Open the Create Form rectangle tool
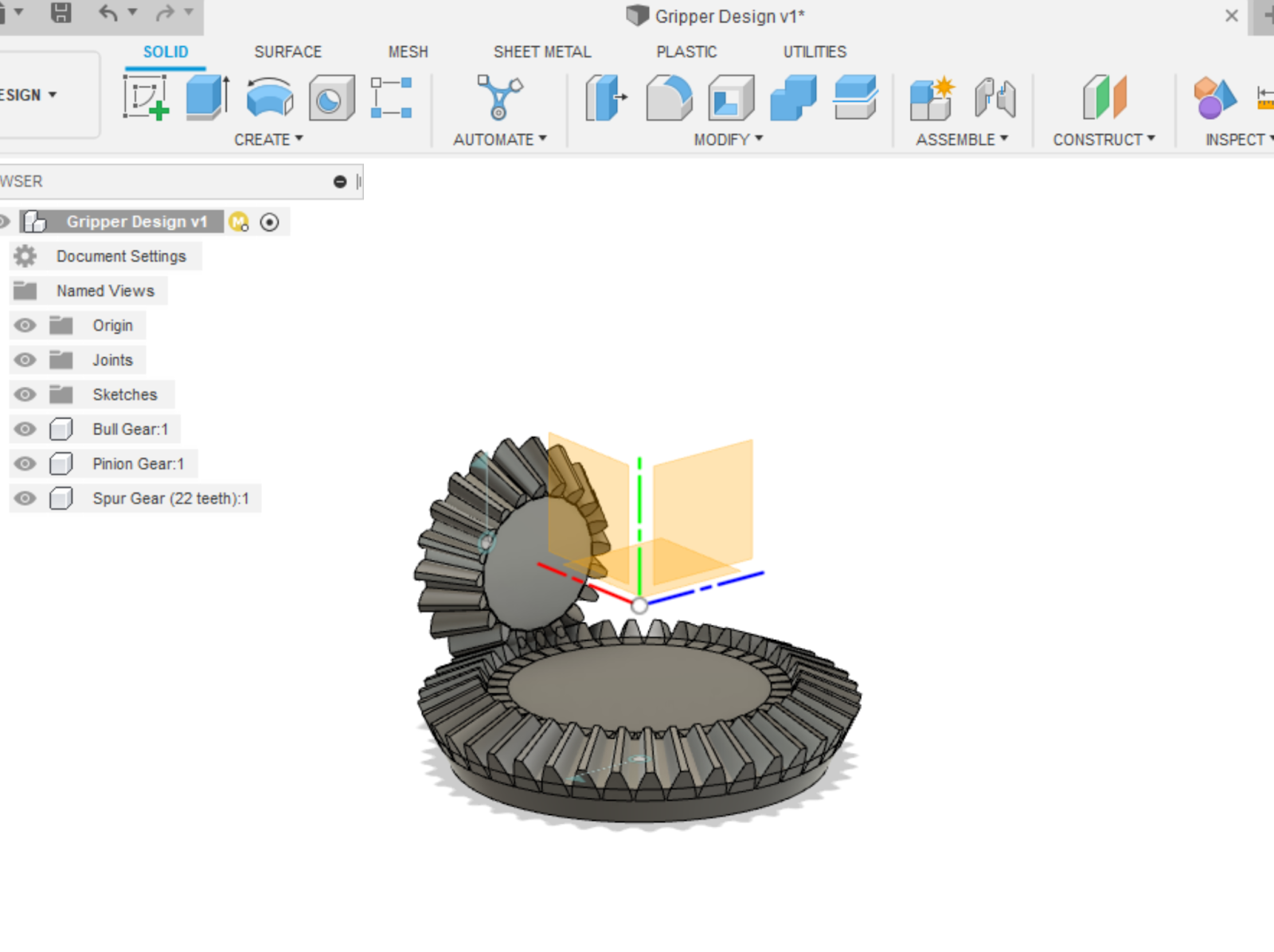Screen dimensions: 1274x952 coord(392,98)
